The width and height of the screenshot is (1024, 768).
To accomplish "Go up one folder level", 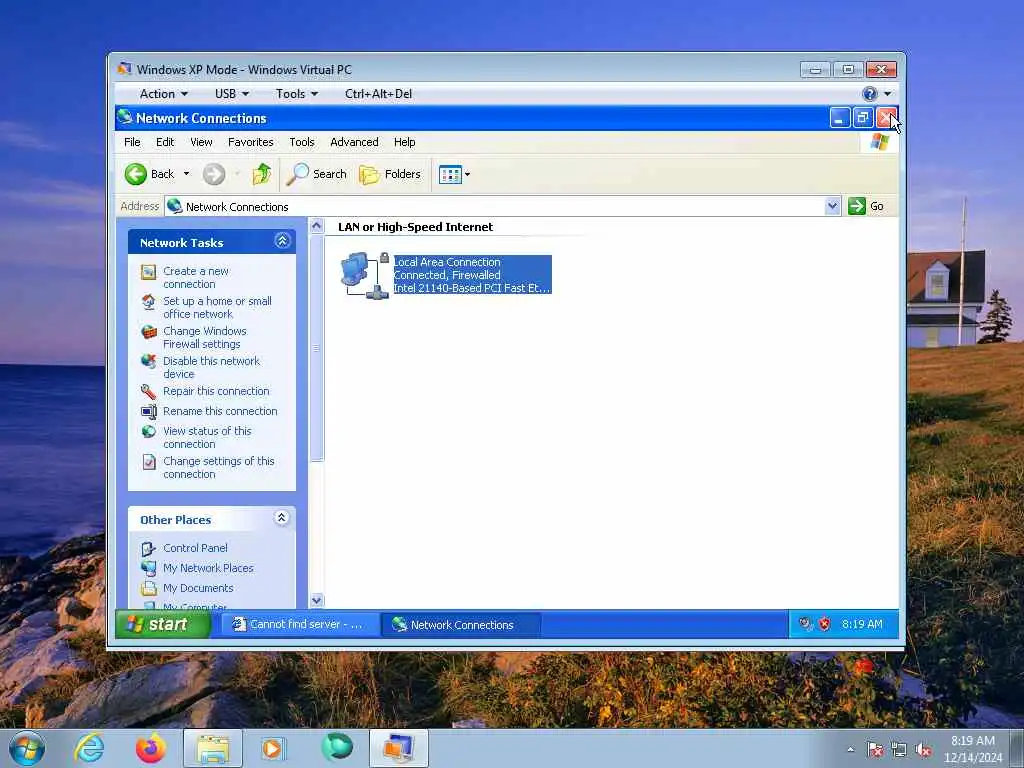I will [262, 174].
